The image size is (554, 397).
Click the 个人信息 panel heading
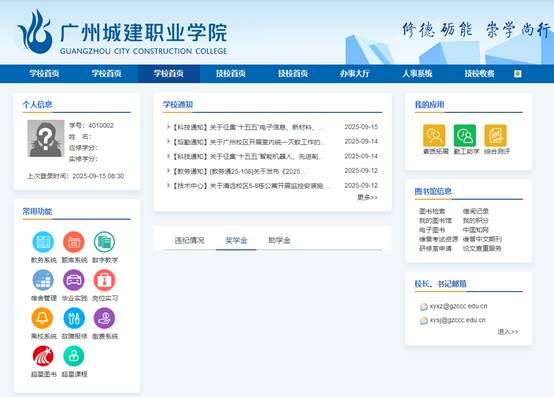37,104
